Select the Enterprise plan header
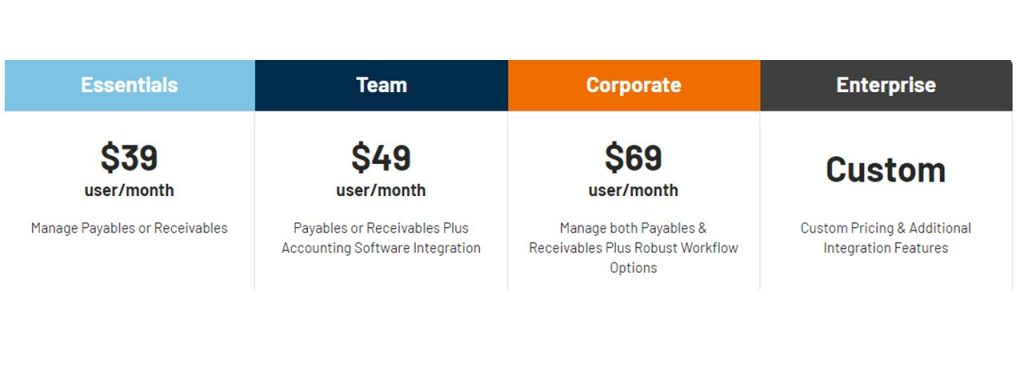The height and width of the screenshot is (384, 1024). 886,86
